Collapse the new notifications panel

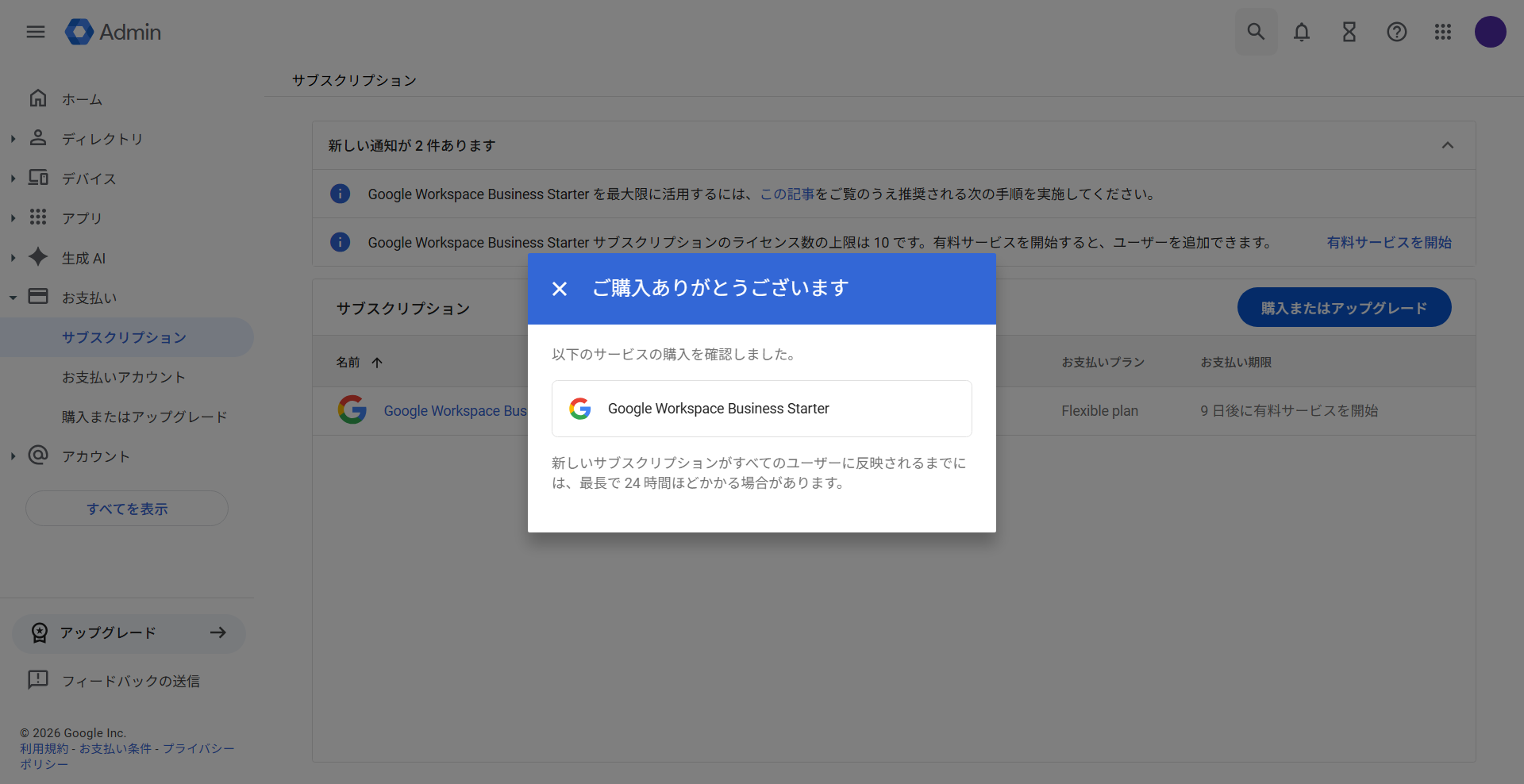coord(1447,145)
